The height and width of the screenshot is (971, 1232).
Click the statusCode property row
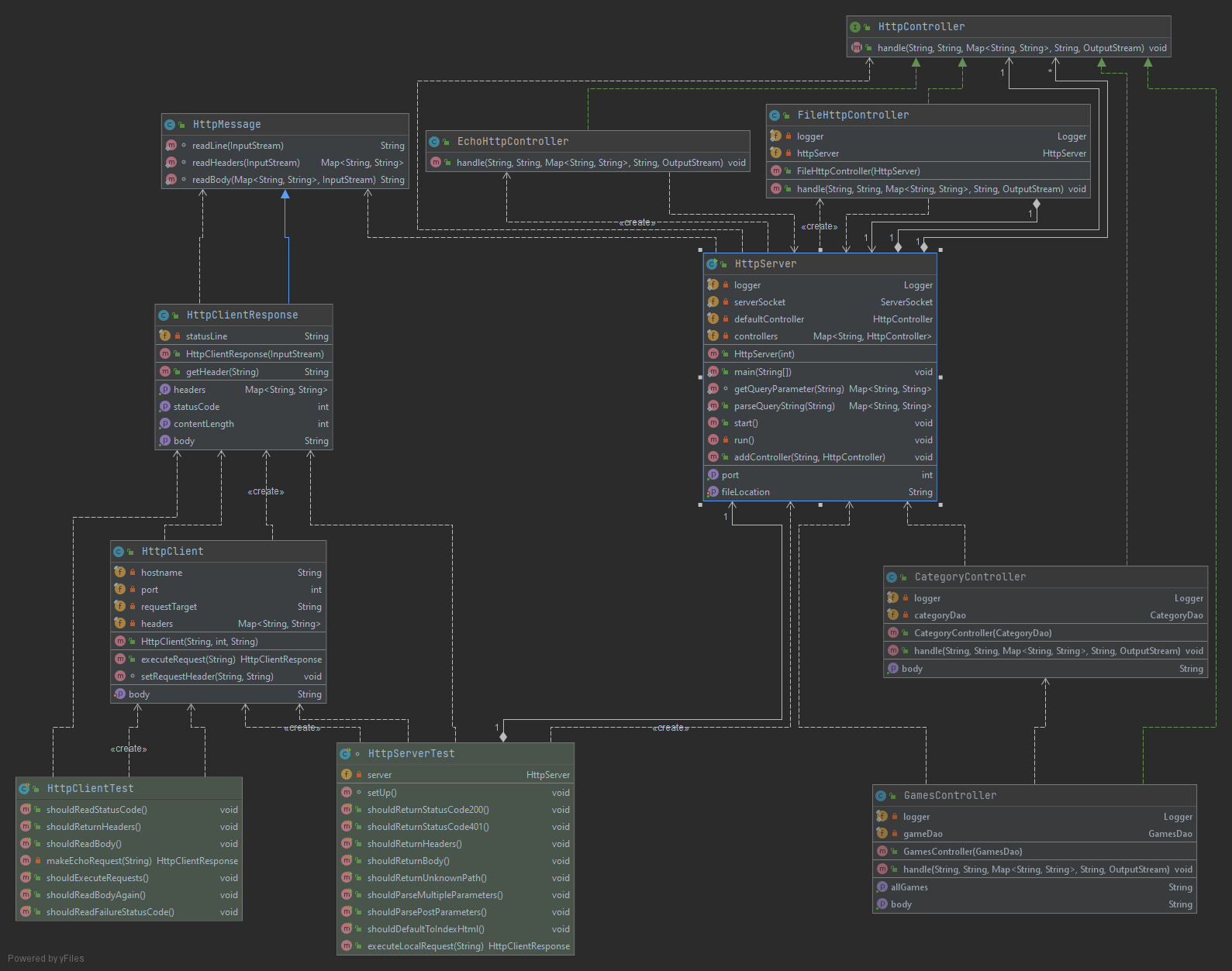point(244,407)
